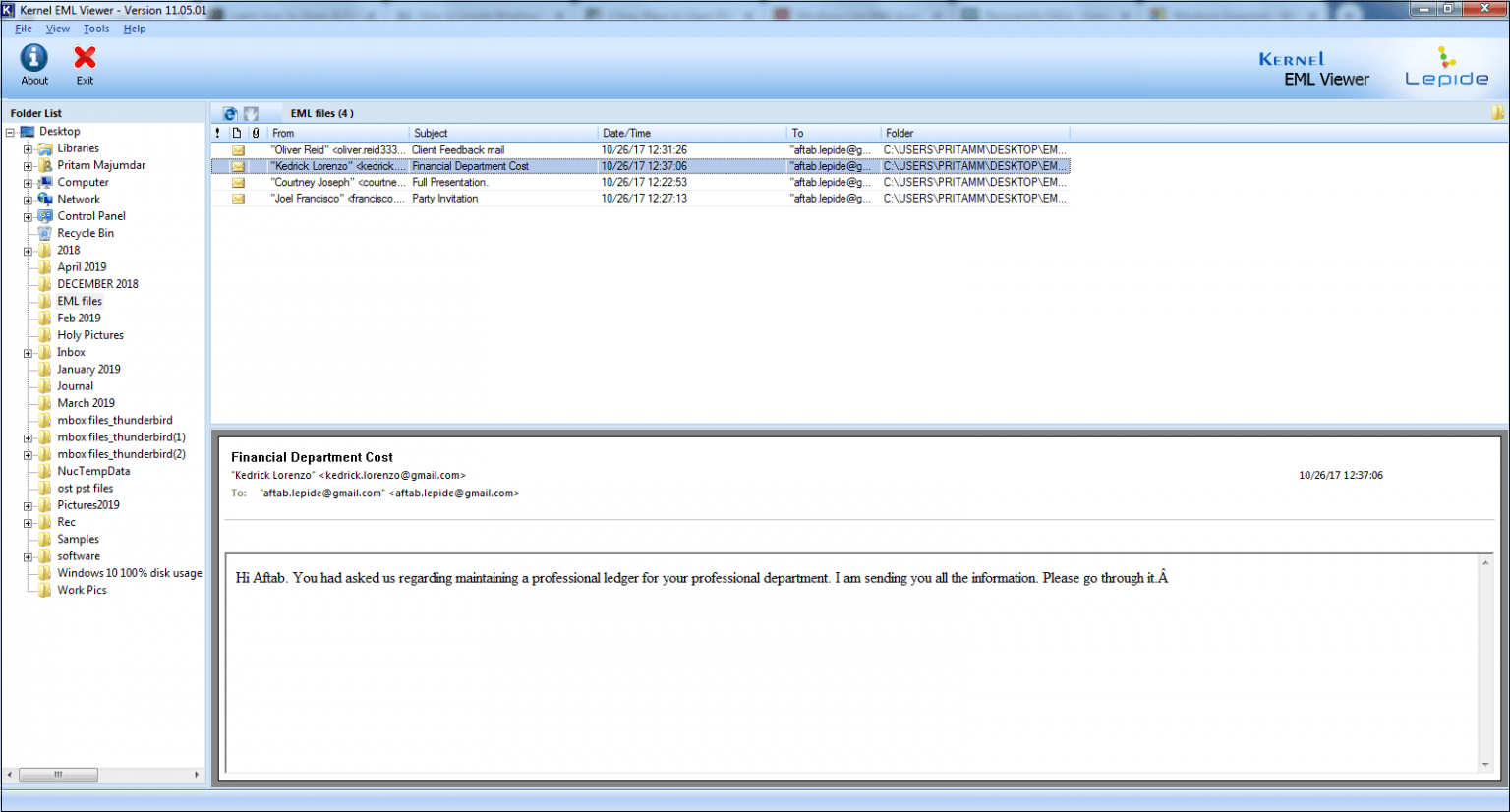Sort emails by the attachment paperclip column
This screenshot has height=812, width=1510.
tap(257, 133)
